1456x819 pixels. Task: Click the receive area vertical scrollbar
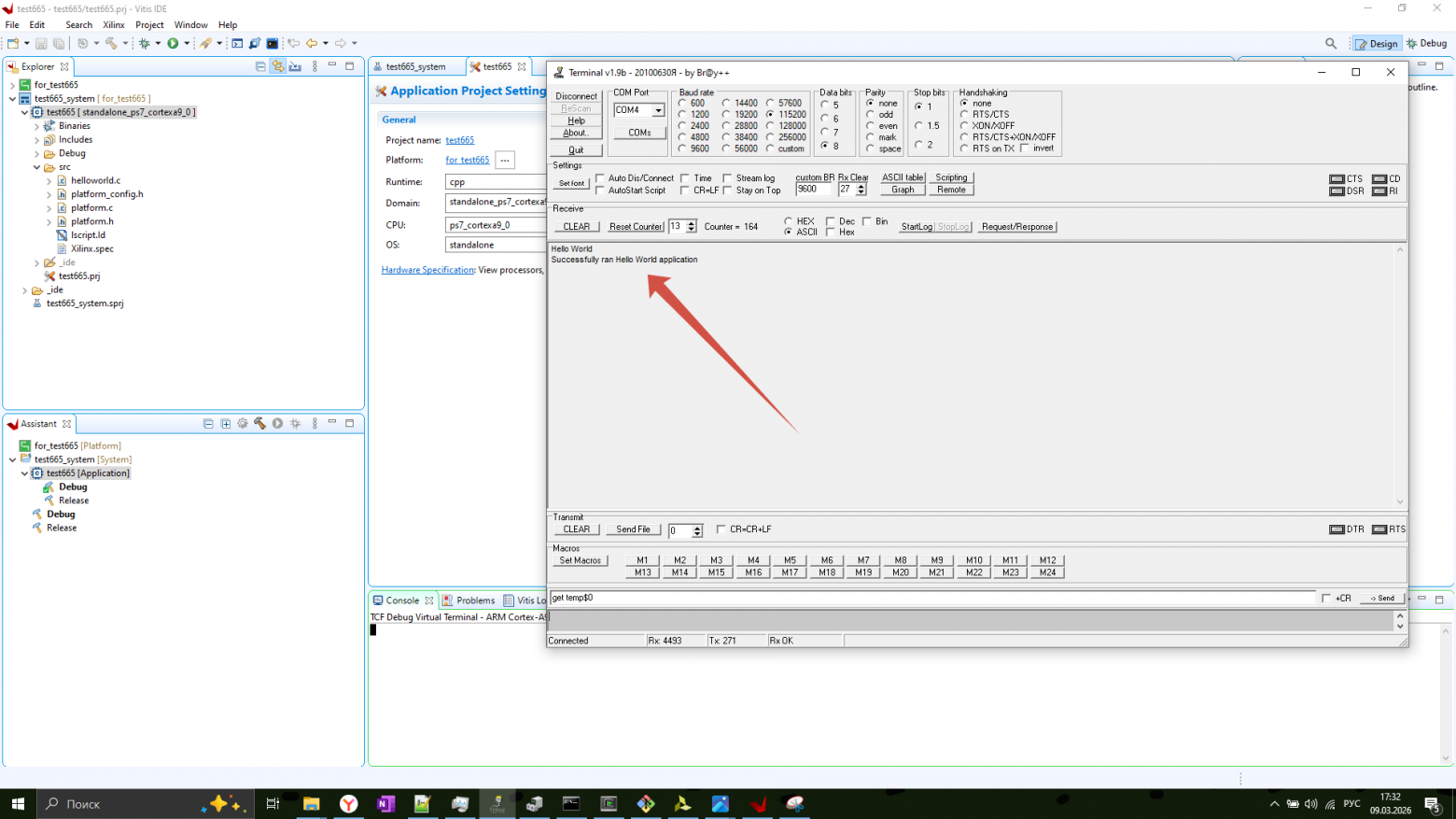click(x=1399, y=375)
